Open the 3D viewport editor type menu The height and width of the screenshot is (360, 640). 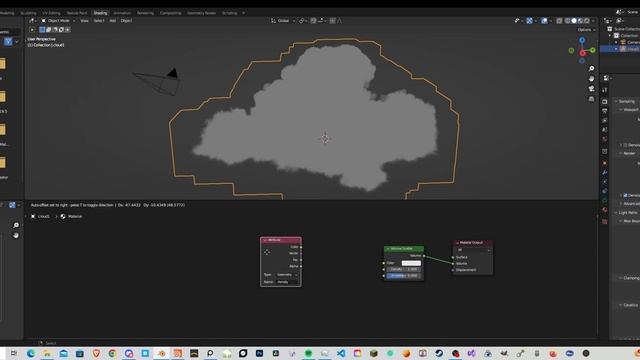(x=32, y=20)
